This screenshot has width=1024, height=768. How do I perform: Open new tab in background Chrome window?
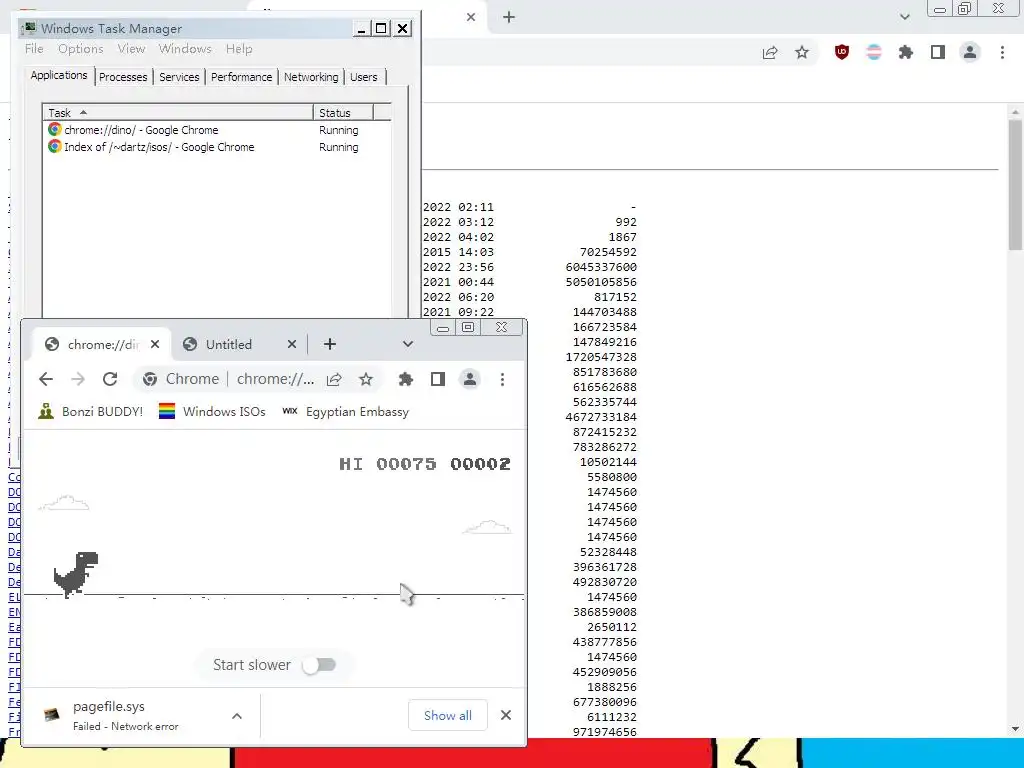(x=509, y=17)
